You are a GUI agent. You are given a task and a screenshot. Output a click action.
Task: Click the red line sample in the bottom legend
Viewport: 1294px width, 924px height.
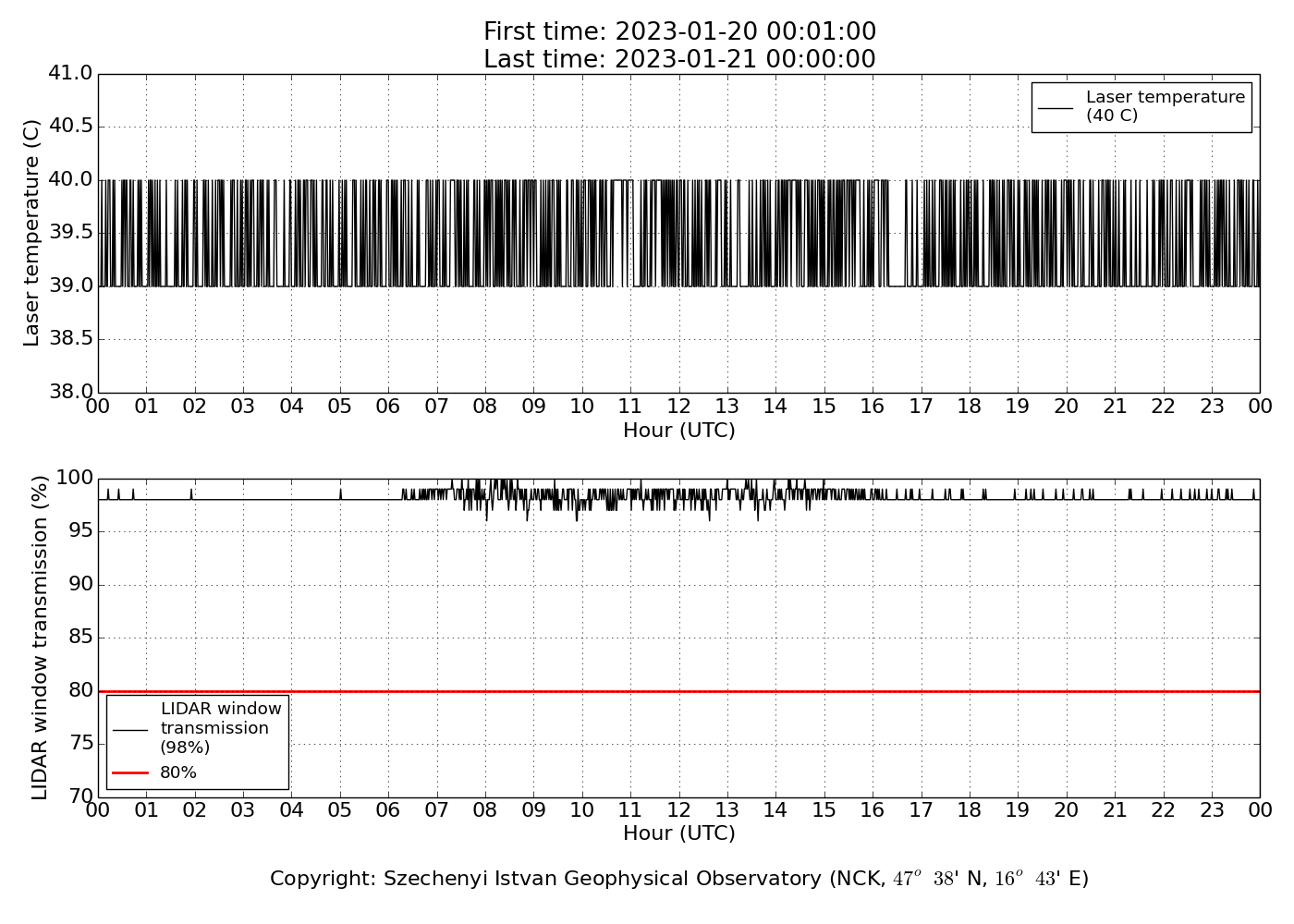click(130, 772)
